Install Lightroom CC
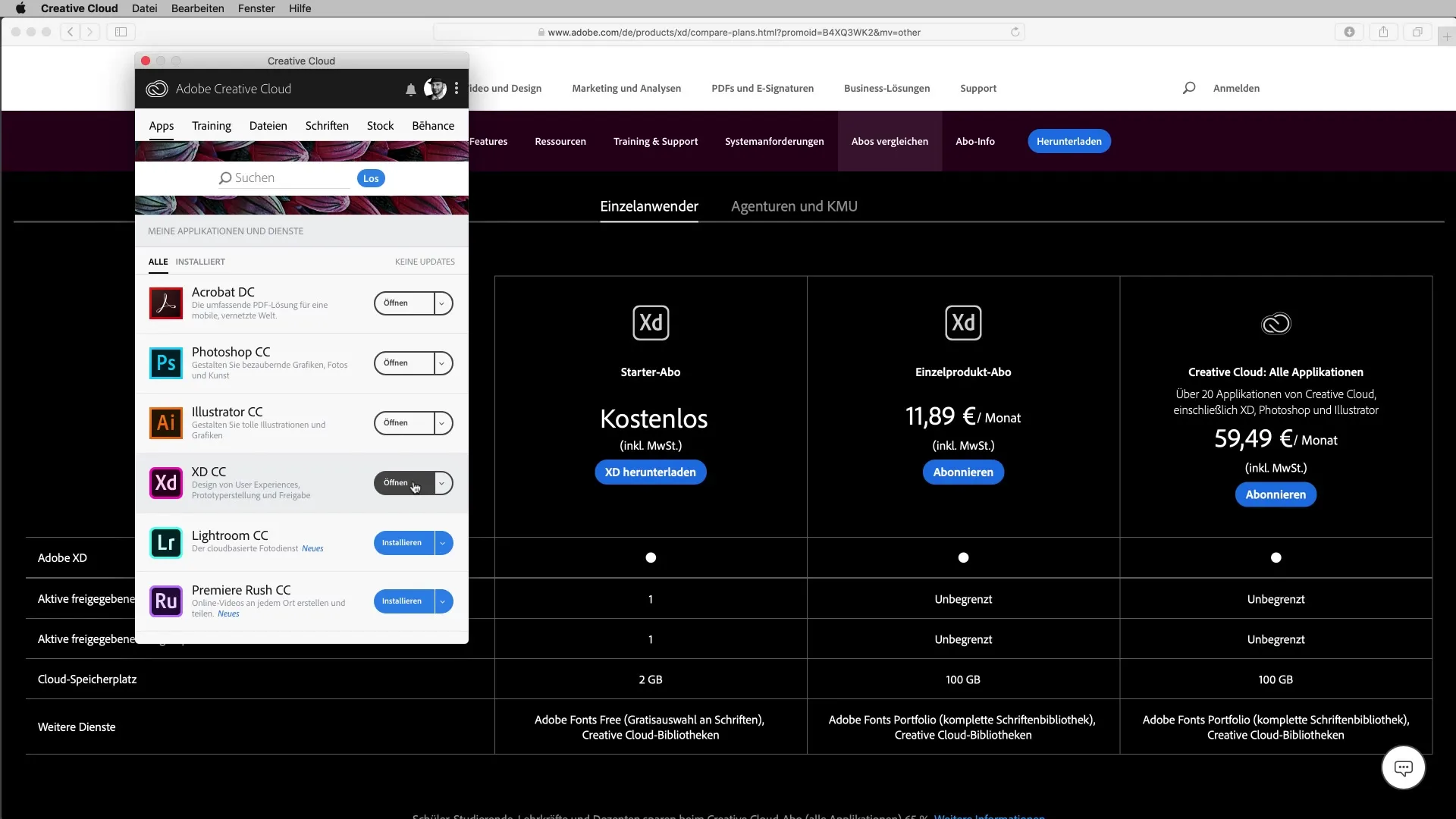 tap(403, 543)
